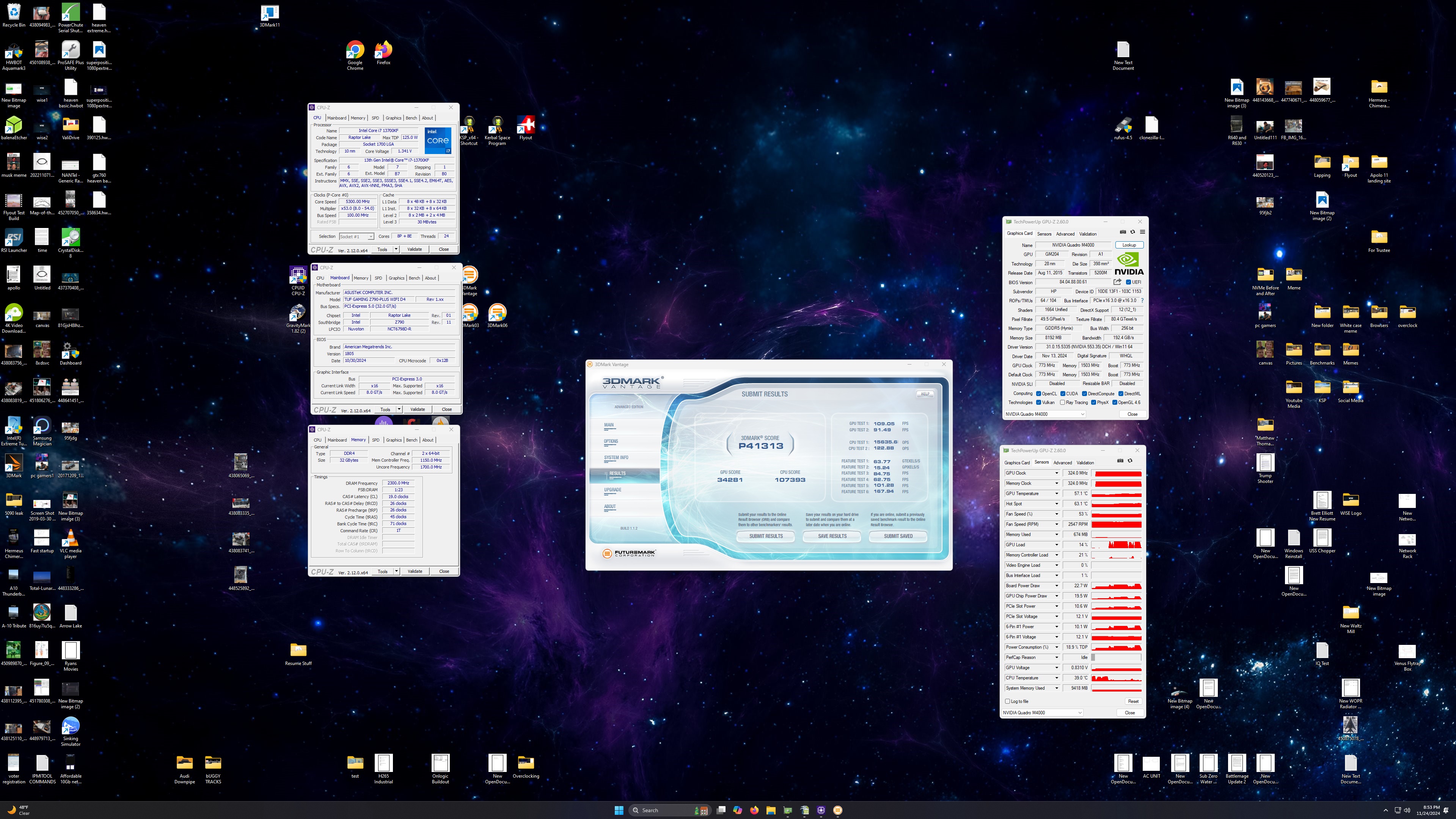This screenshot has height=819, width=1456.
Task: Select the balenaEtcher desktop icon
Action: point(14,128)
